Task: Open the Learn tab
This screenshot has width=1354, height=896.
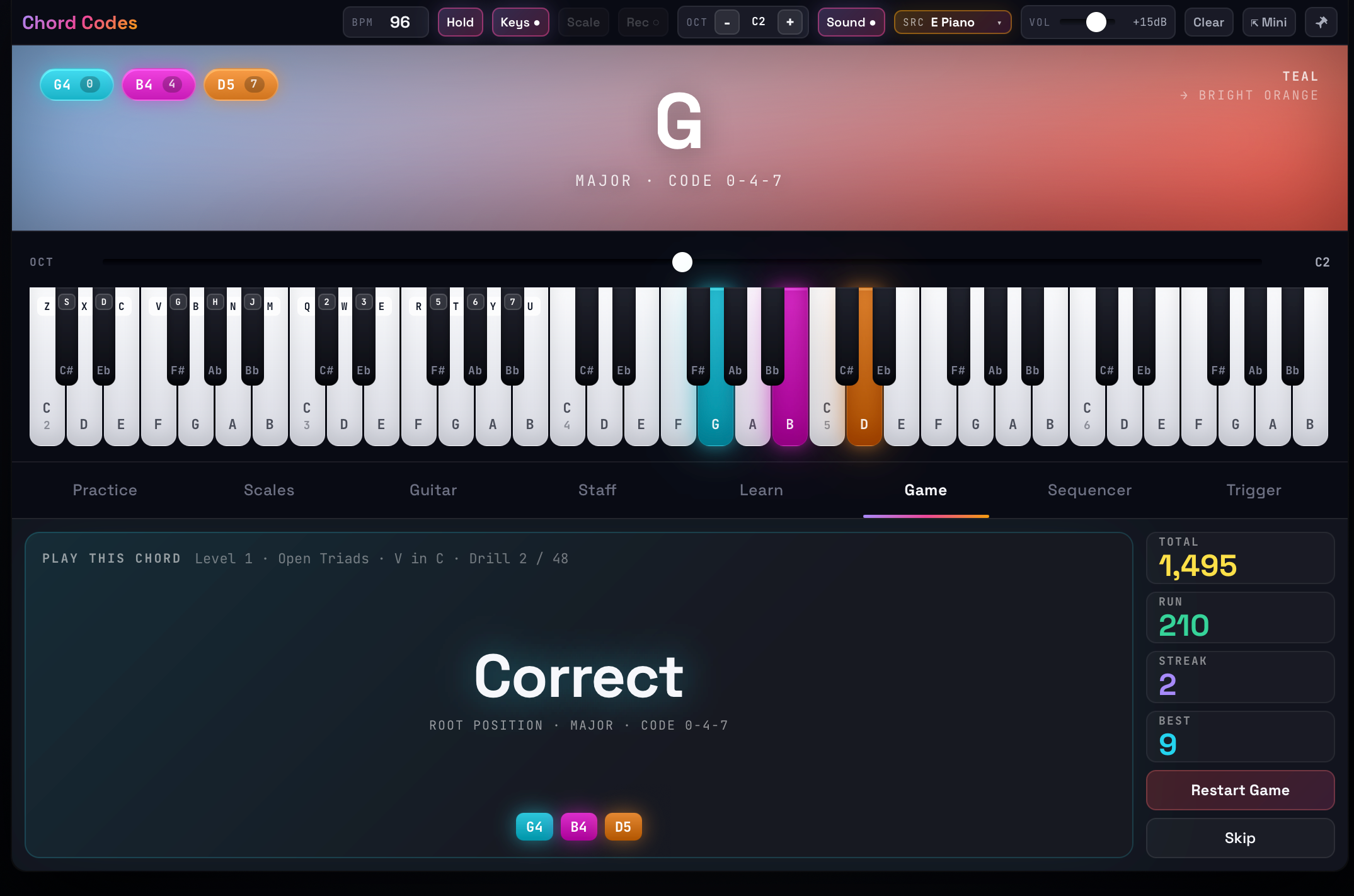Action: pyautogui.click(x=761, y=490)
